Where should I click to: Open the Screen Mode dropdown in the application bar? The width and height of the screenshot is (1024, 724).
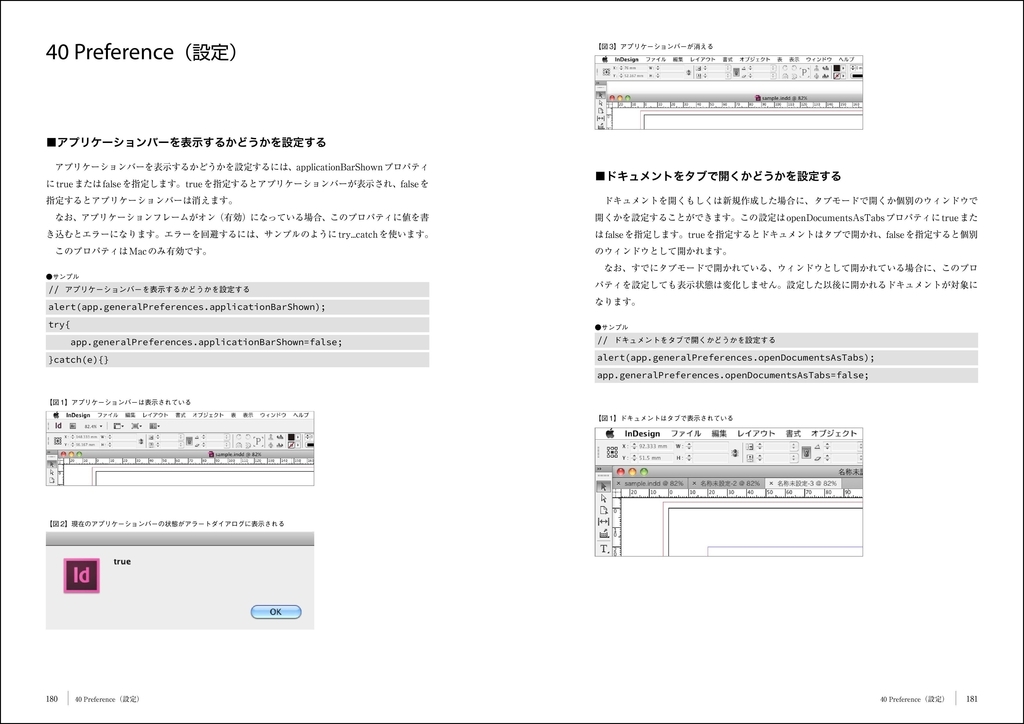click(x=136, y=426)
